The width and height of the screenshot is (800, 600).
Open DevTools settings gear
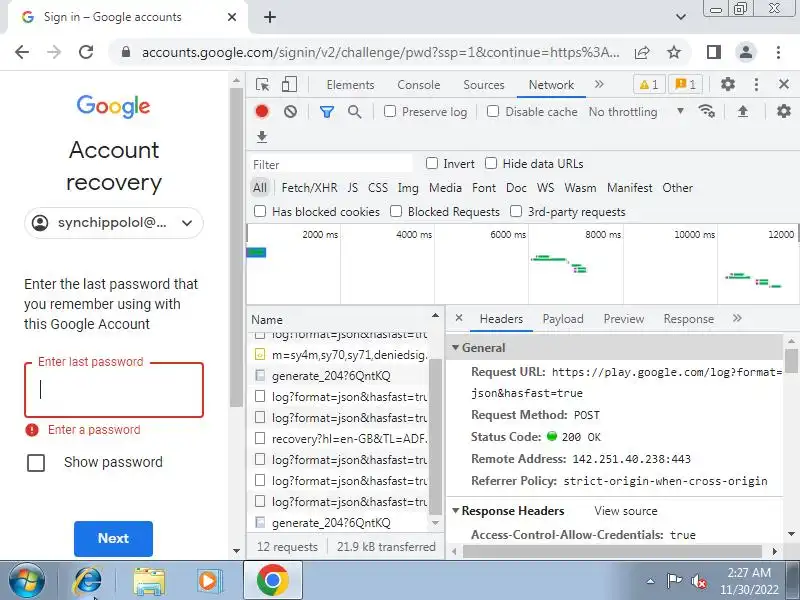728,84
